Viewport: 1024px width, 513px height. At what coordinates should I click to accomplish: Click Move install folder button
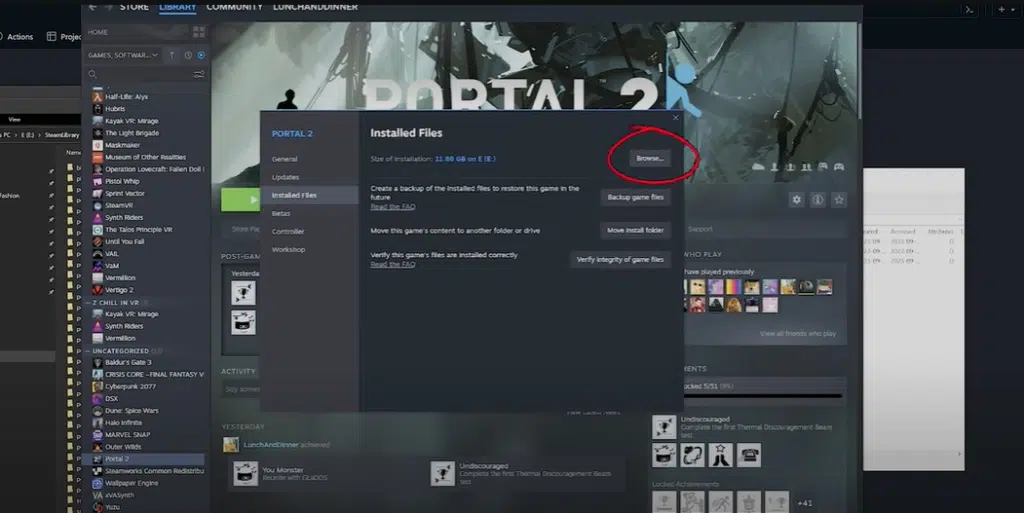tap(635, 230)
